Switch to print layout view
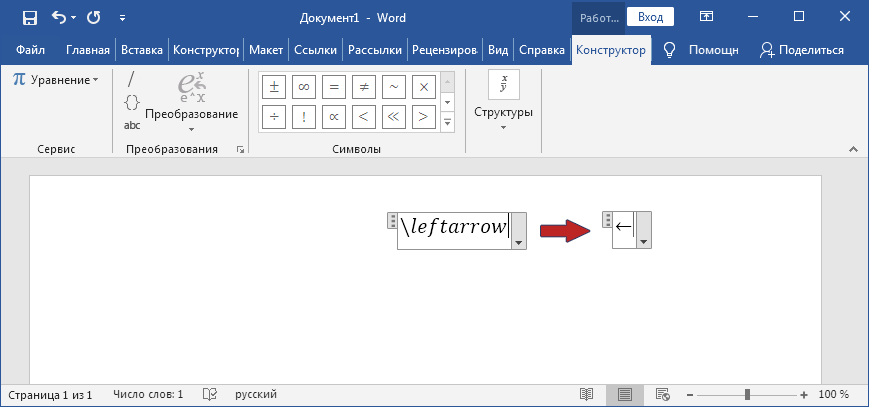 point(624,395)
